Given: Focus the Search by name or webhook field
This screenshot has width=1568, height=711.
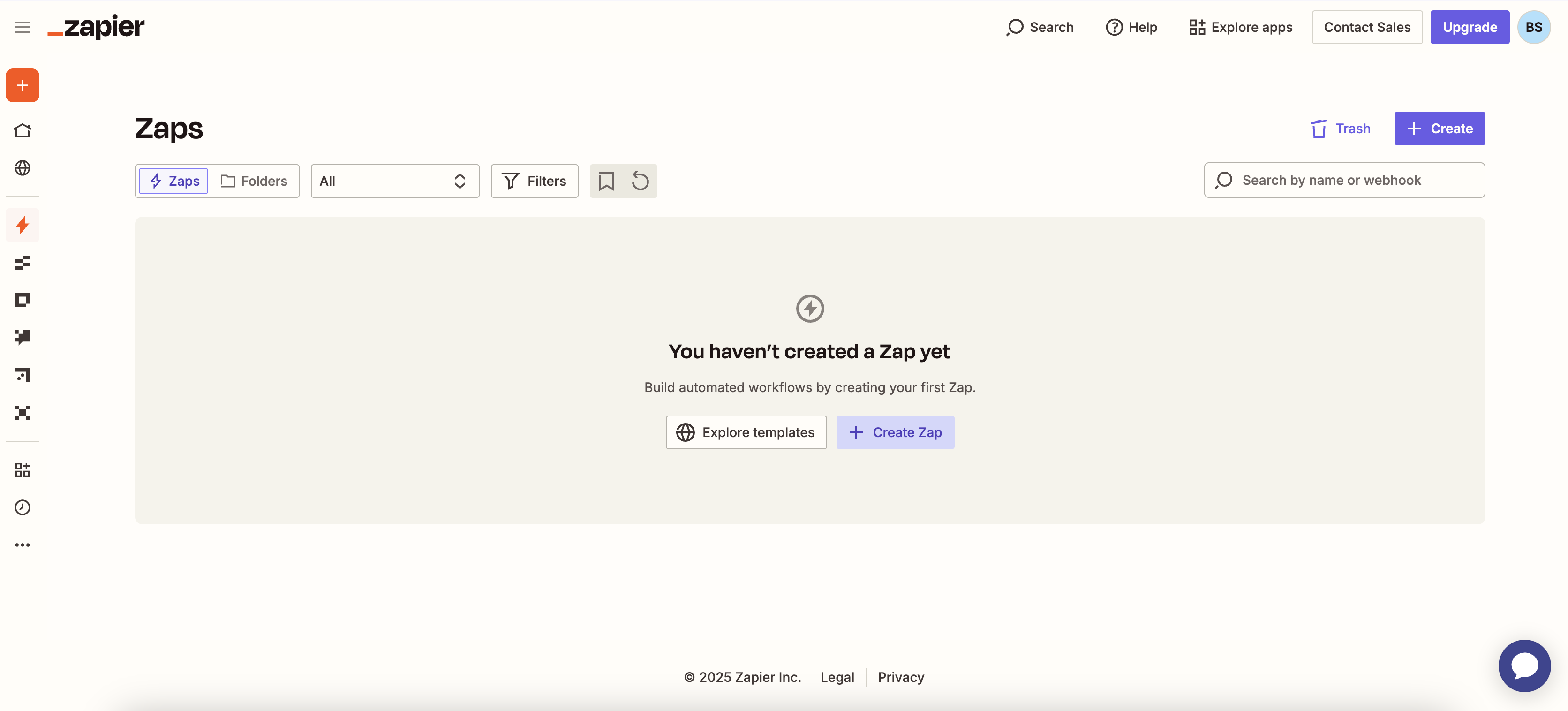Looking at the screenshot, I should pyautogui.click(x=1344, y=180).
